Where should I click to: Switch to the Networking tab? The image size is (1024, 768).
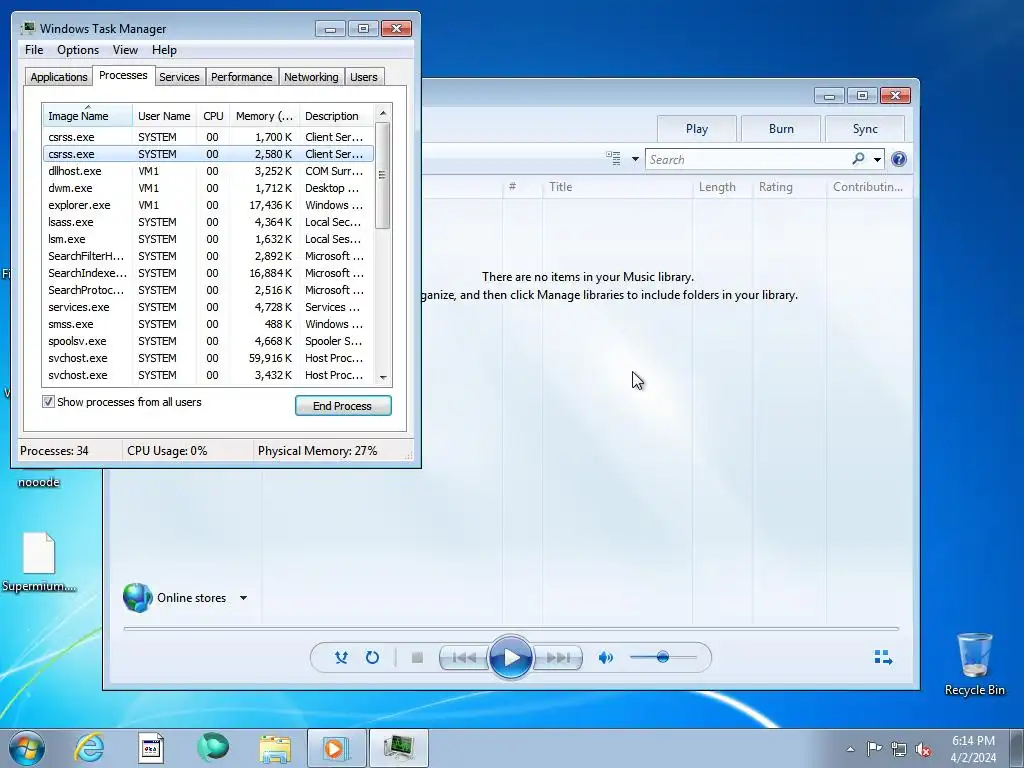(311, 77)
